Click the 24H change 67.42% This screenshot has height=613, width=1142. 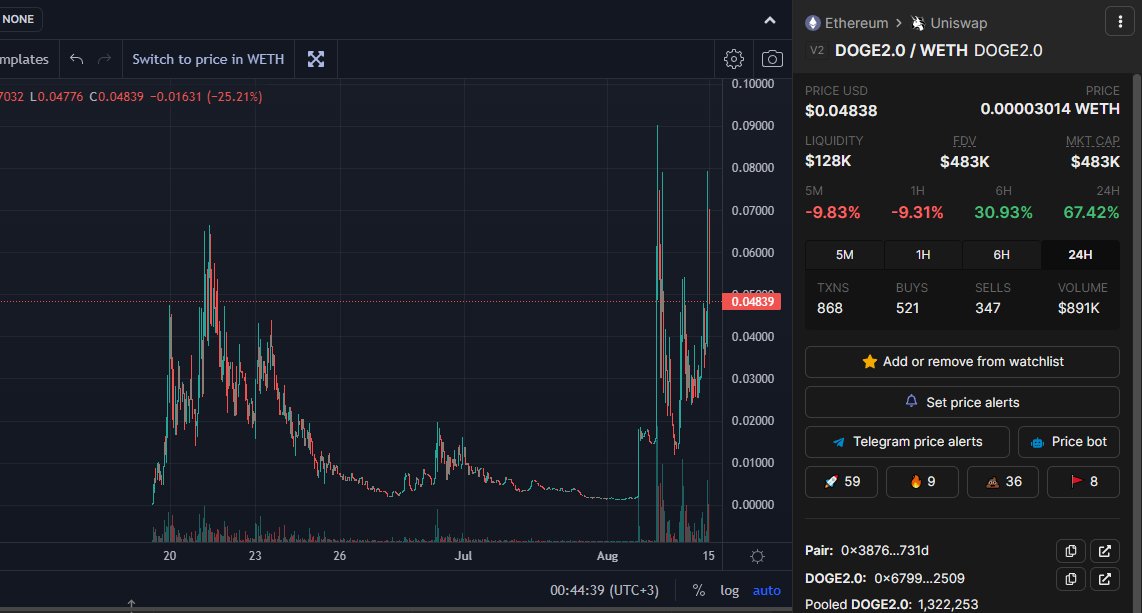tap(1091, 213)
